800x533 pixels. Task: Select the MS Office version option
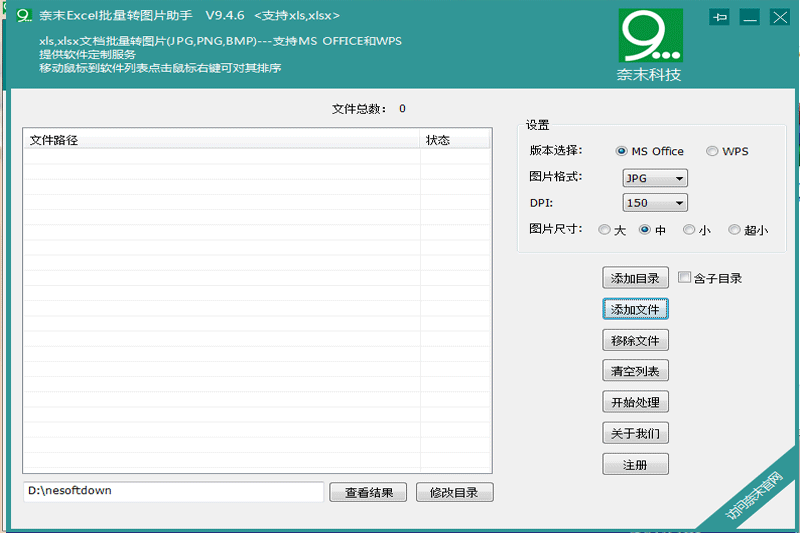[x=623, y=151]
